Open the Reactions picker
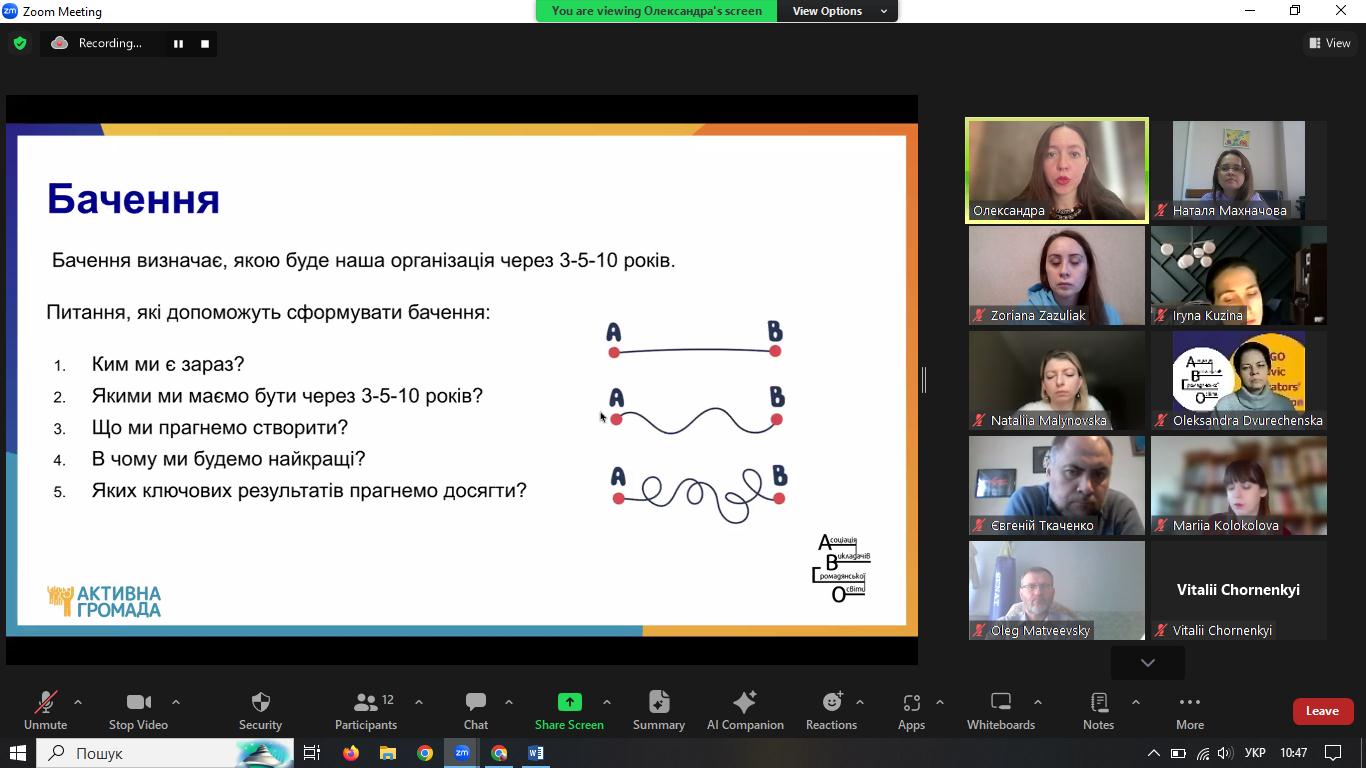Screen dimensions: 1366x768 coord(831,710)
